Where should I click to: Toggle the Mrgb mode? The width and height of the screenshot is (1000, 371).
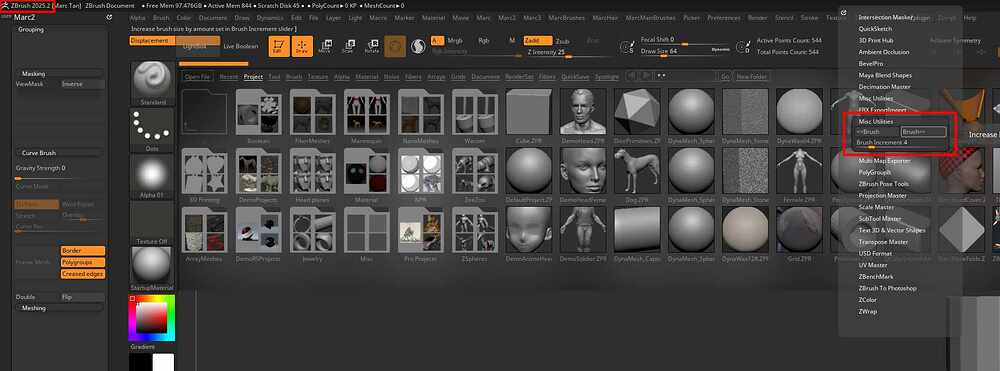455,40
